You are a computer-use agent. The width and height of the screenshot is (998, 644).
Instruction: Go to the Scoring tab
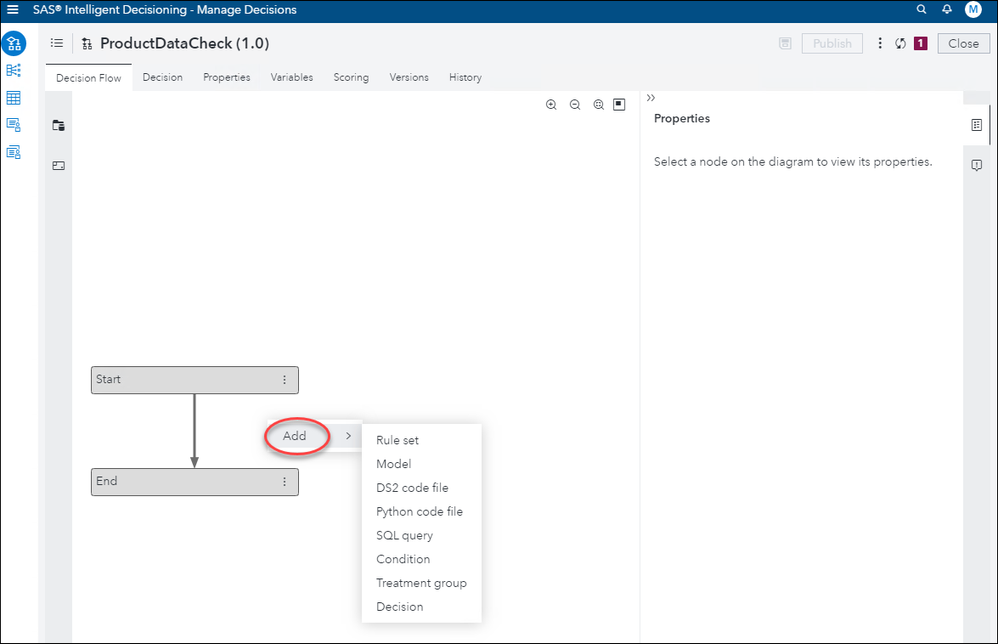(351, 77)
